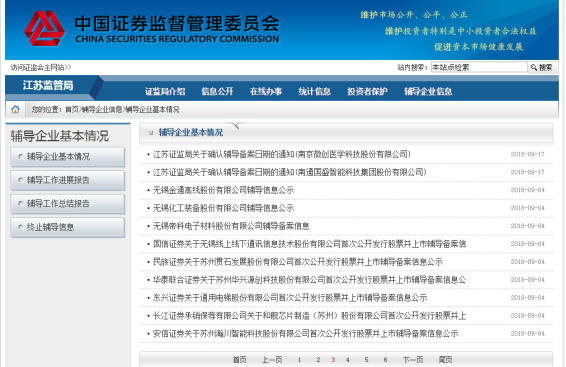Click the red CSRC logo emblem
Screen dimensions: 566x367
coord(44,29)
